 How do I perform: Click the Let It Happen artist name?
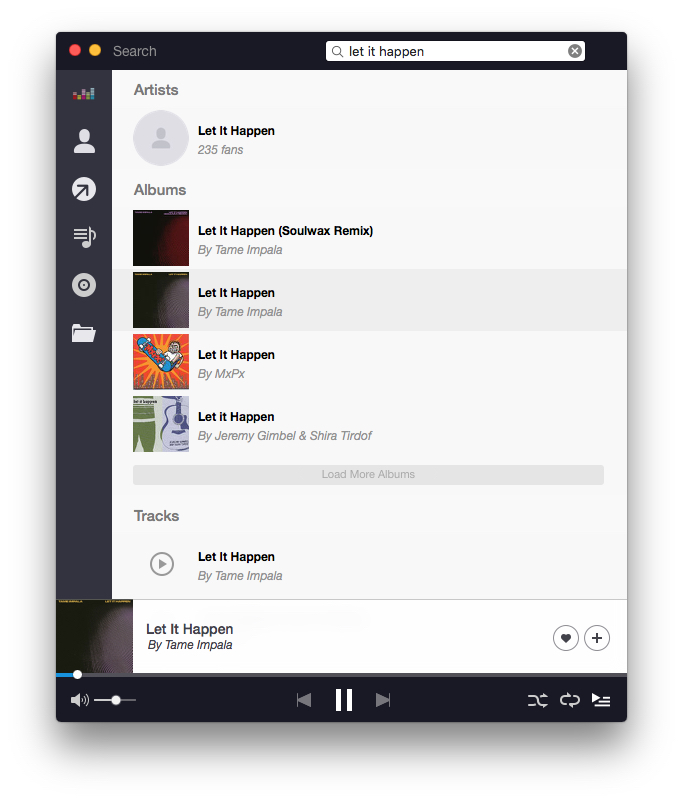(x=236, y=131)
